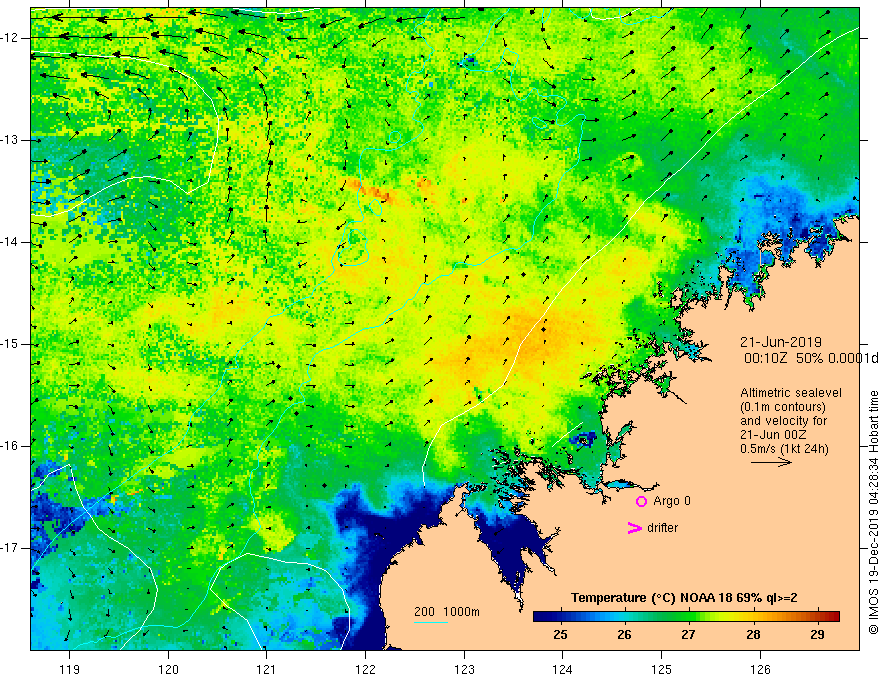Click the latitude axis label '-14'
This screenshot has height=680, width=880.
point(9,242)
